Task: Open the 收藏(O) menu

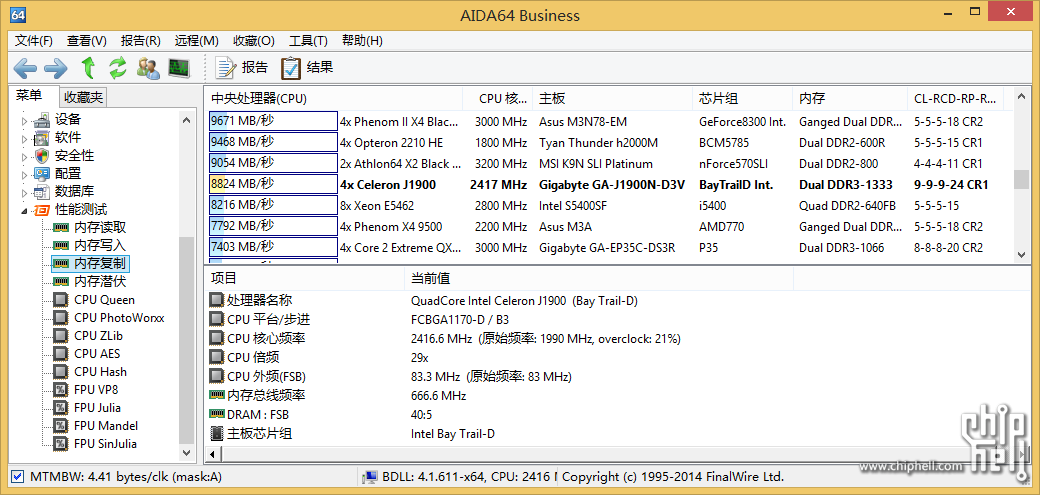Action: pos(254,40)
